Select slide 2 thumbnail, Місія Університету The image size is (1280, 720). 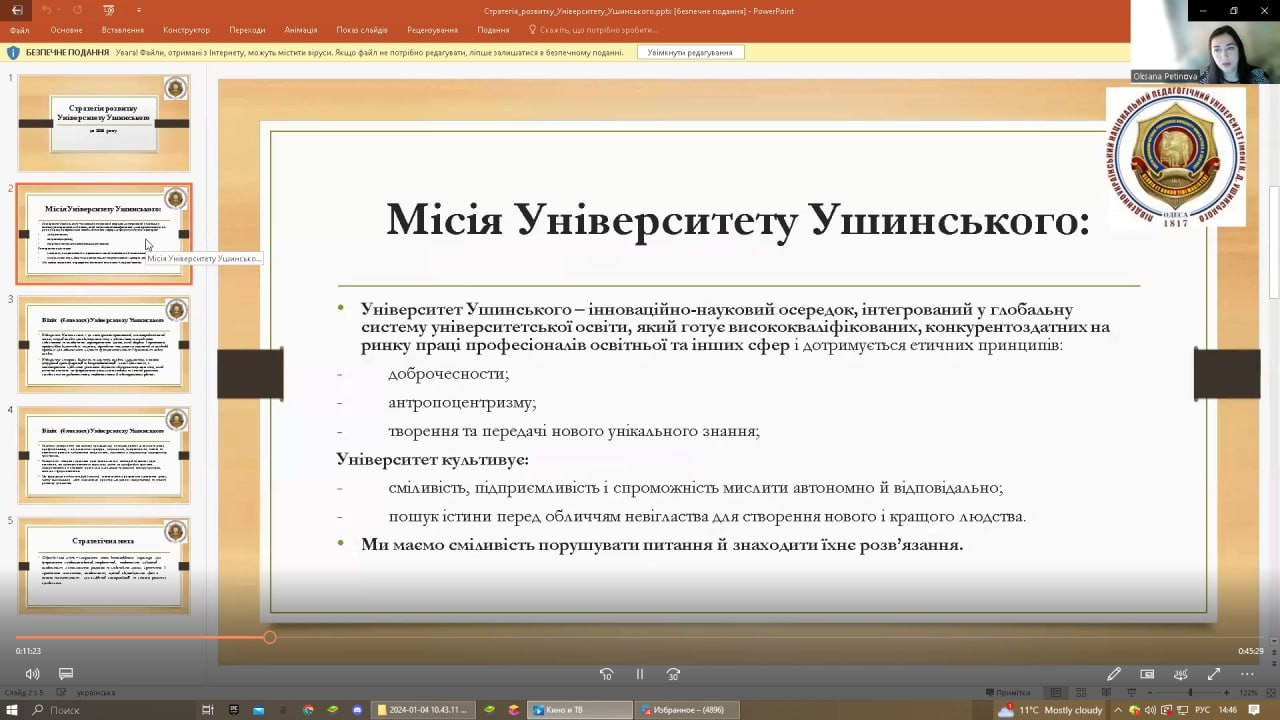pyautogui.click(x=104, y=234)
